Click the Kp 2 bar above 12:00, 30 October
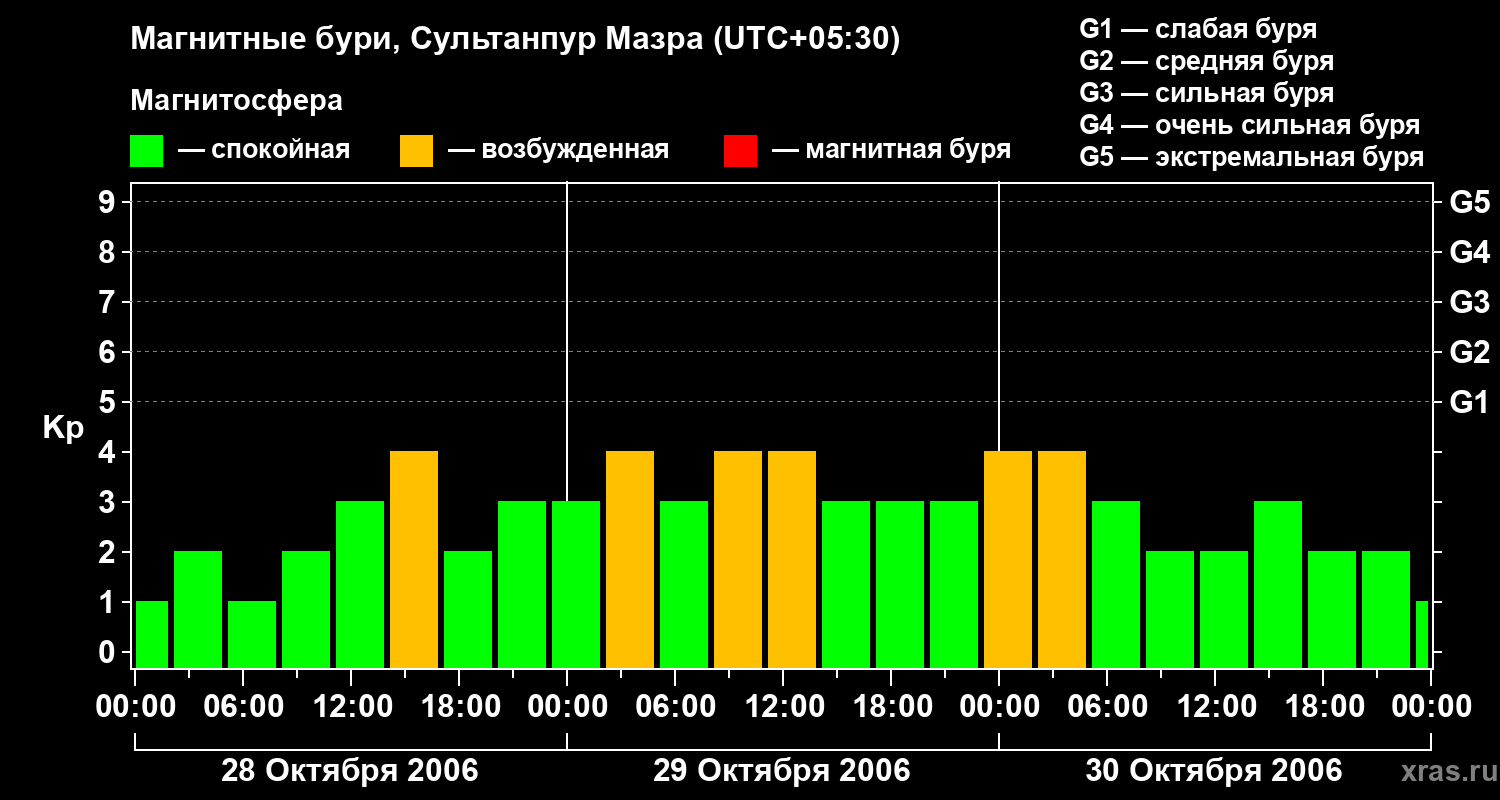 [x=1224, y=609]
